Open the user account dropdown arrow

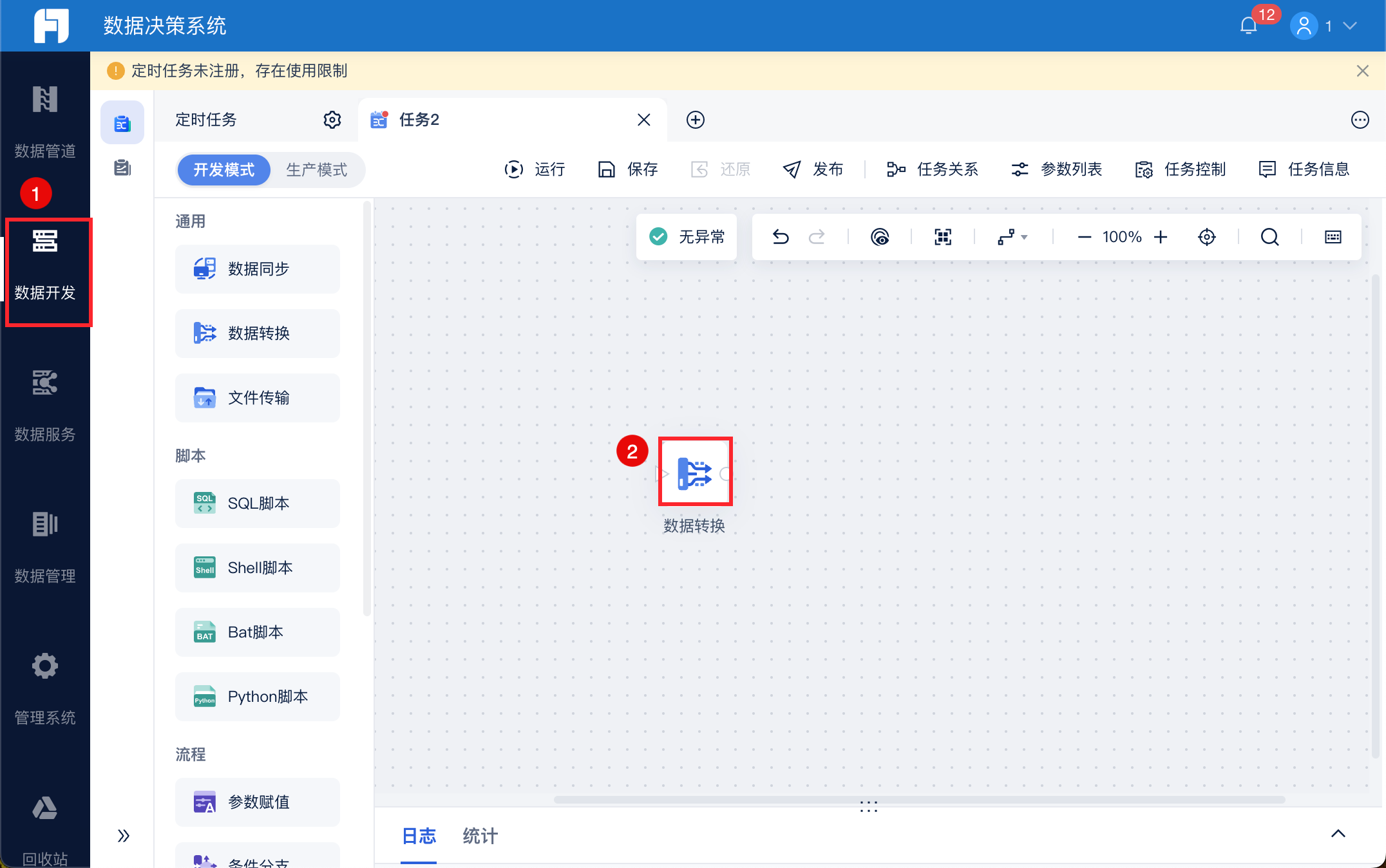click(1351, 26)
